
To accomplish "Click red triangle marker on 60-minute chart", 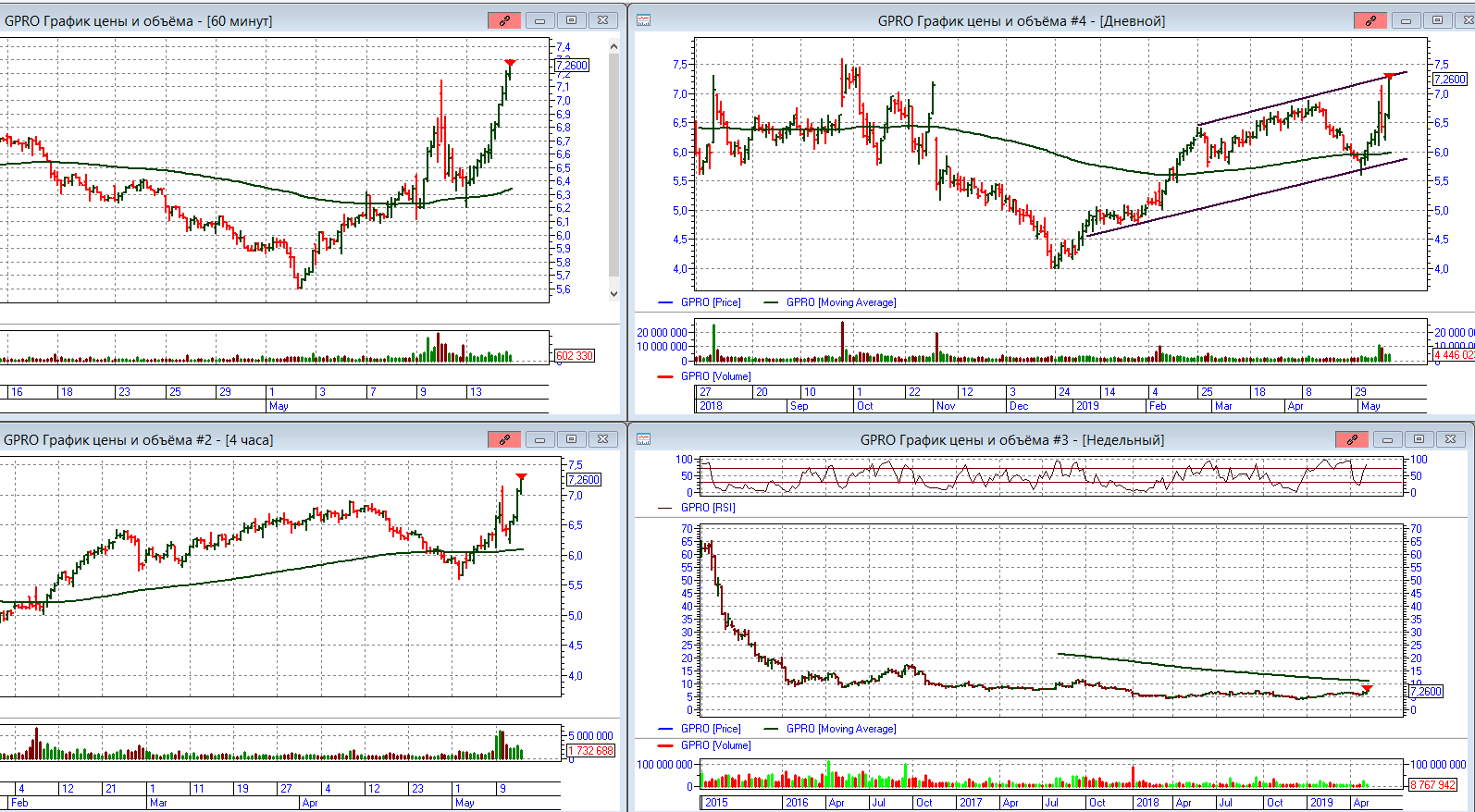I will pyautogui.click(x=510, y=64).
